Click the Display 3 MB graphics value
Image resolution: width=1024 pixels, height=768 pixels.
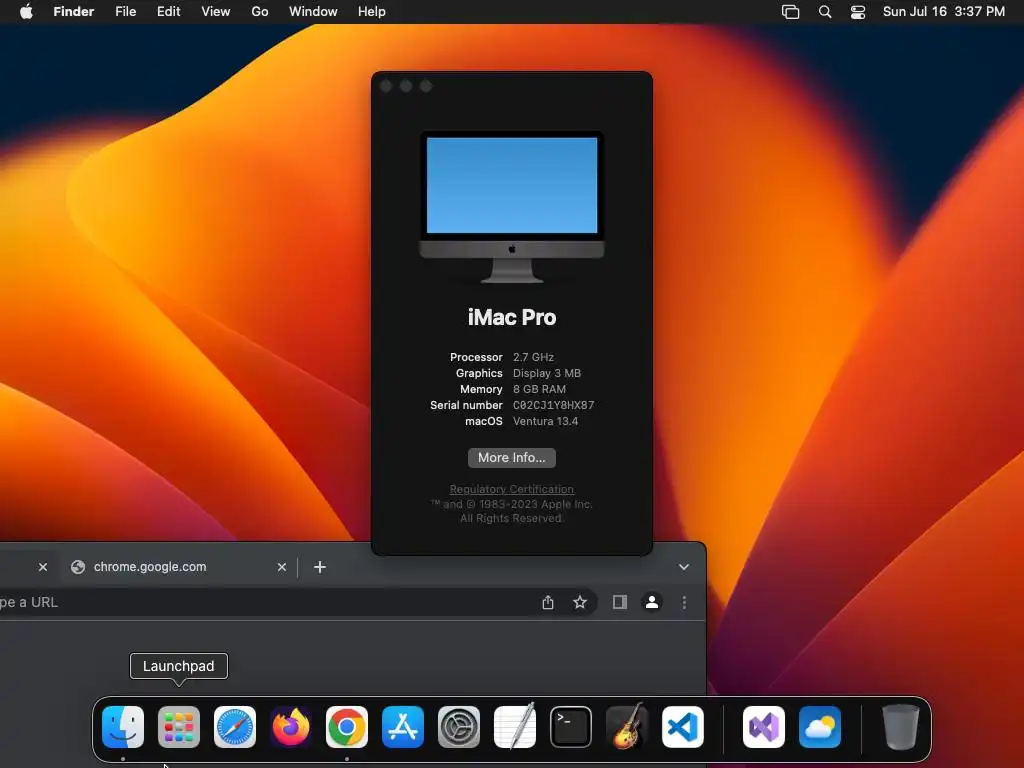(x=547, y=373)
